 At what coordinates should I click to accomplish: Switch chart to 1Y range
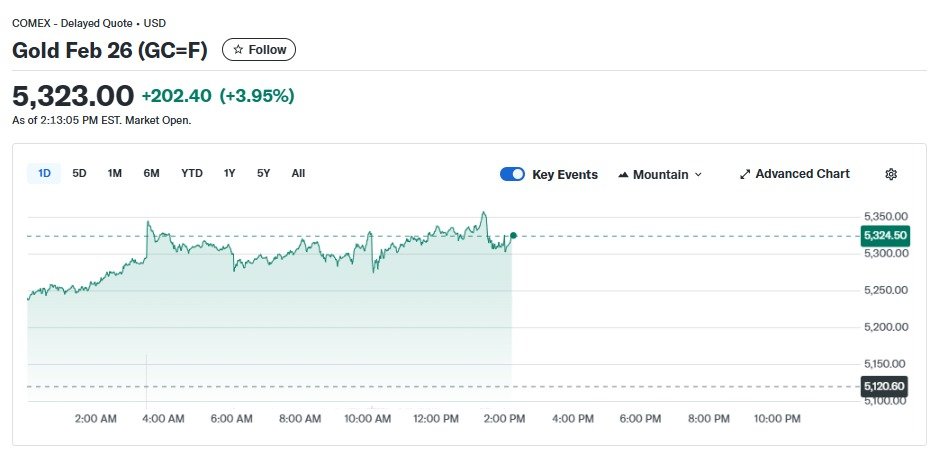pyautogui.click(x=230, y=173)
